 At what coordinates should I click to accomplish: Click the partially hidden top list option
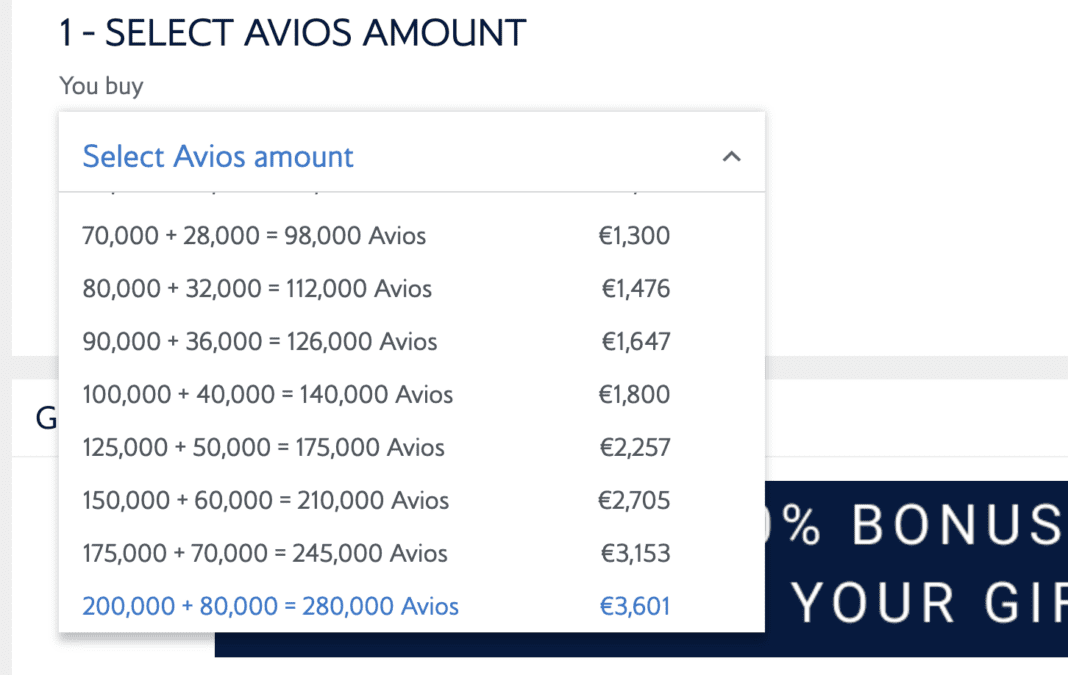[411, 196]
